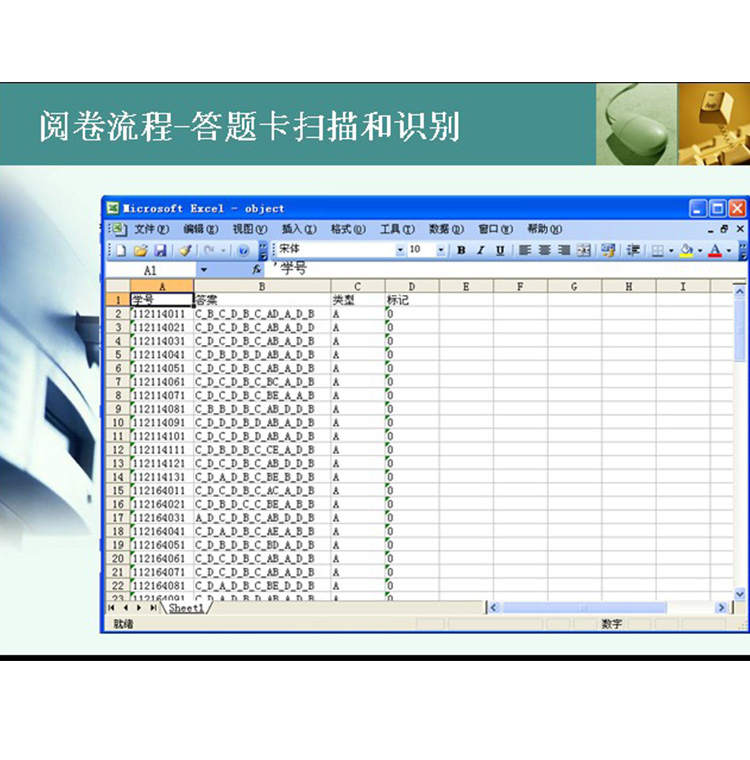Click horizontal scrollbar right arrow

point(721,607)
